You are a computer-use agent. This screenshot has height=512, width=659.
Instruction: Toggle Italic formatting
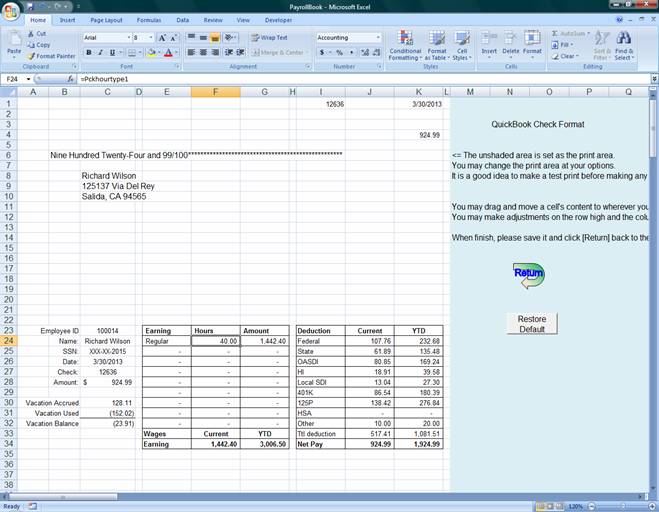(98, 53)
